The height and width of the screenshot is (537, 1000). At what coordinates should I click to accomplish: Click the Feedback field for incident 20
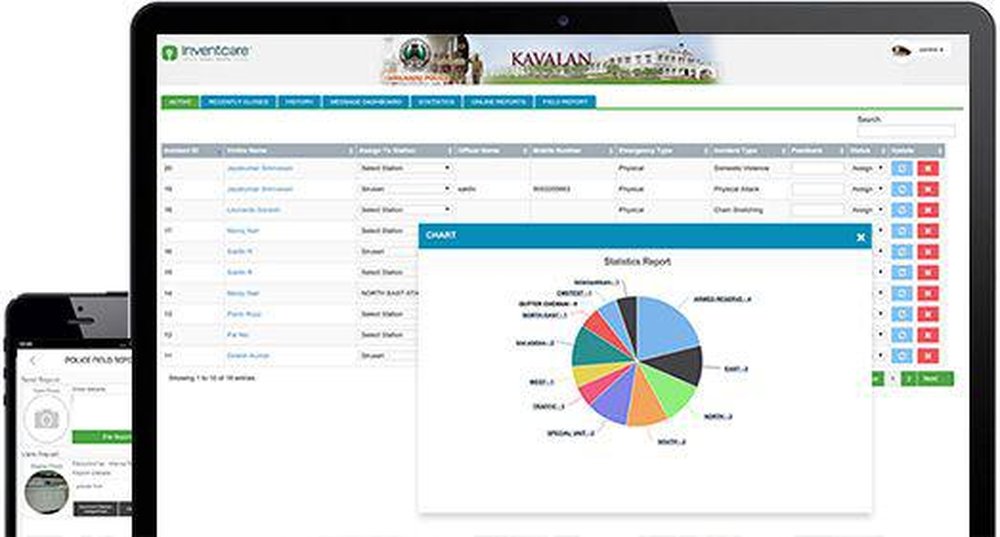tap(817, 168)
